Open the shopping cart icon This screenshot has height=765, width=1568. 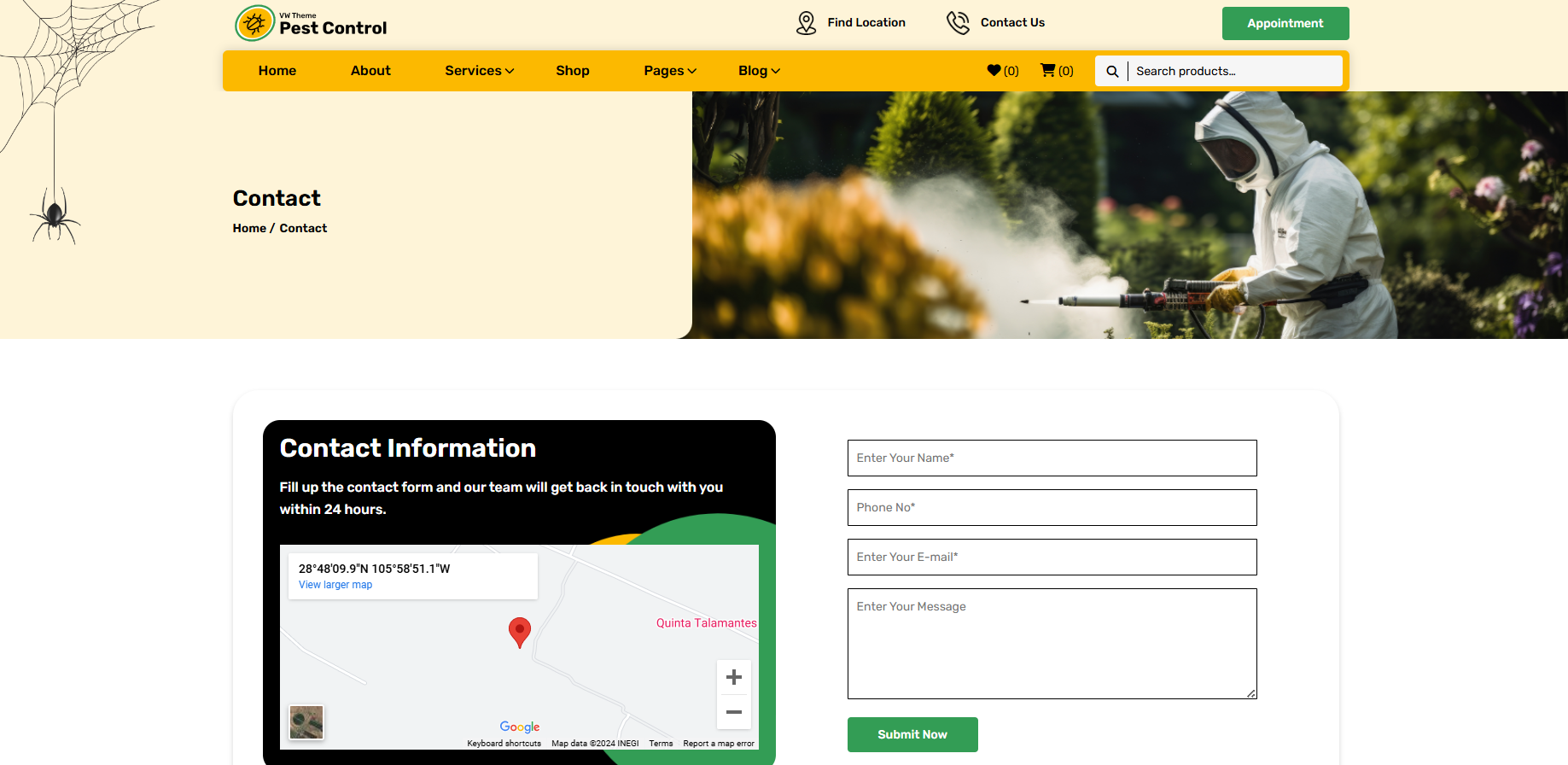click(1048, 71)
